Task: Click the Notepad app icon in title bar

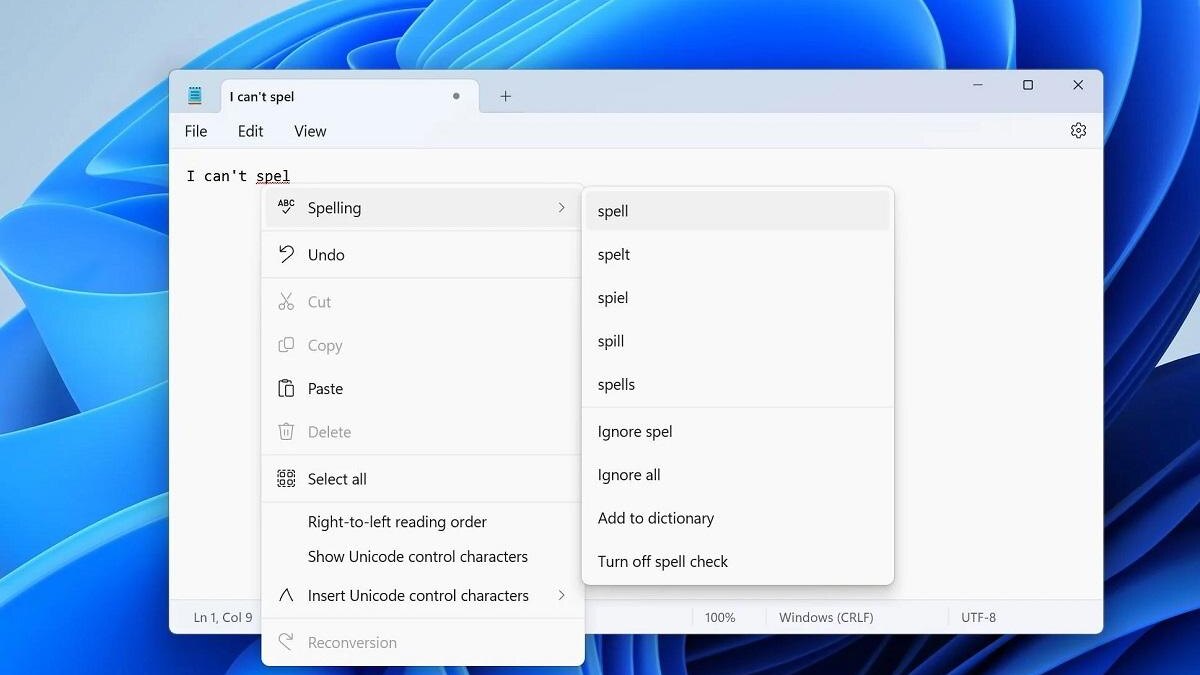Action: coord(195,96)
